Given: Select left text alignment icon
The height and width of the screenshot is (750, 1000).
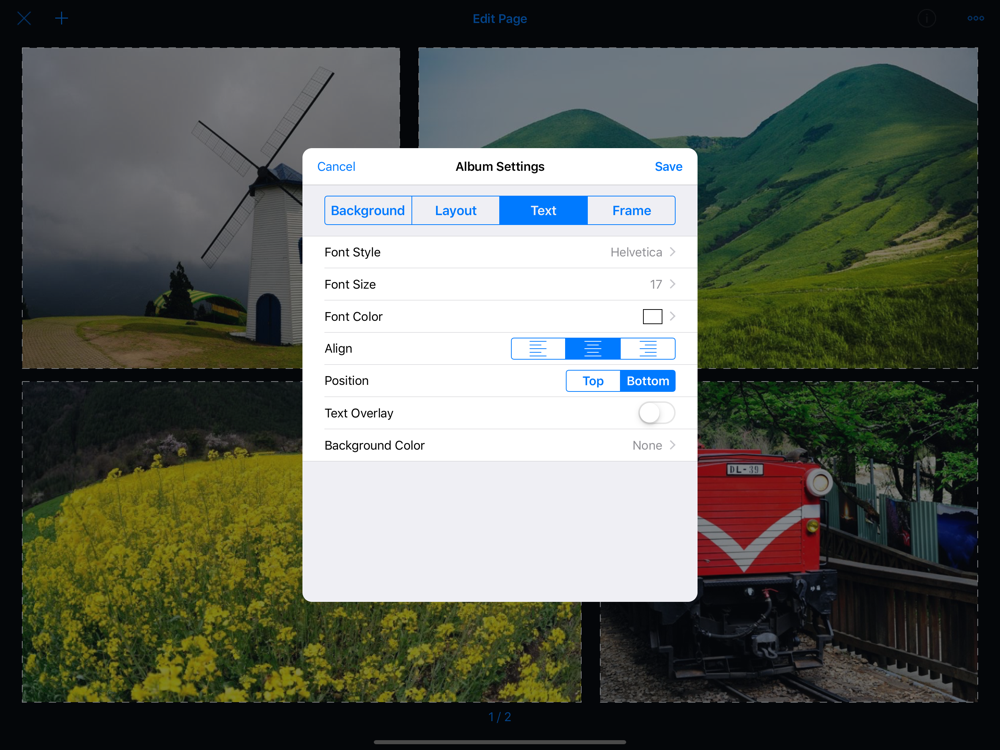Looking at the screenshot, I should [x=538, y=349].
